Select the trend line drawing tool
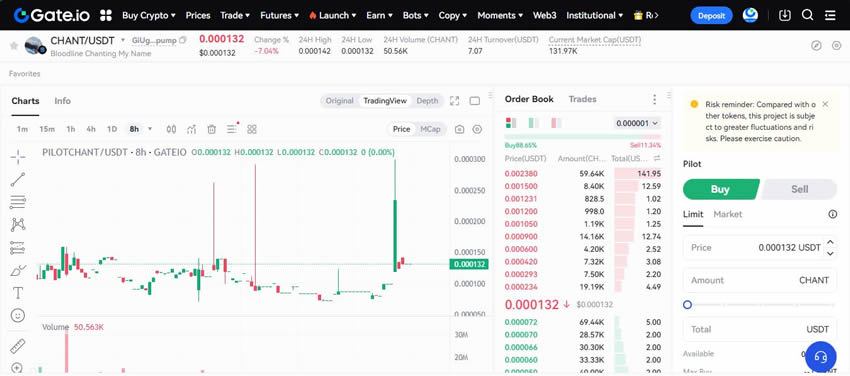This screenshot has width=850, height=376. coord(18,179)
